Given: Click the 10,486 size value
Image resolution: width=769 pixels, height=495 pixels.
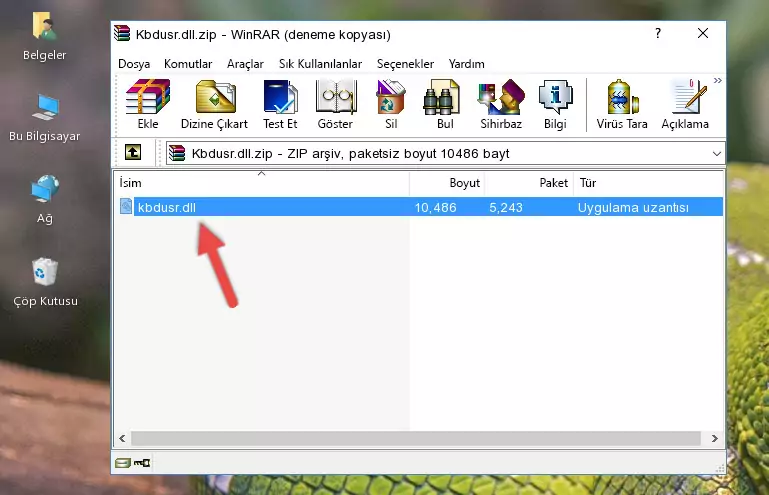Looking at the screenshot, I should pos(436,208).
